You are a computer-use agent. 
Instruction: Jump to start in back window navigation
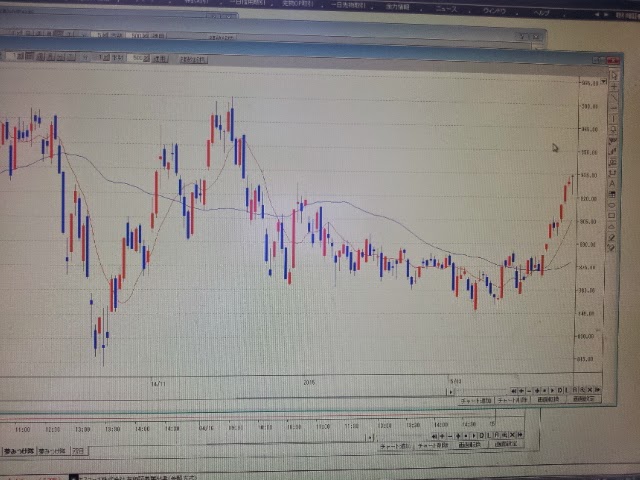click(435, 436)
